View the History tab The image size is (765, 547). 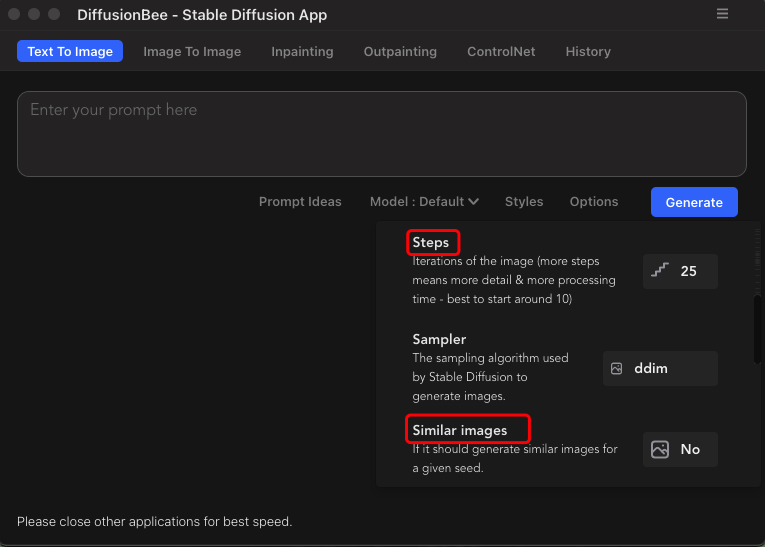click(x=588, y=51)
